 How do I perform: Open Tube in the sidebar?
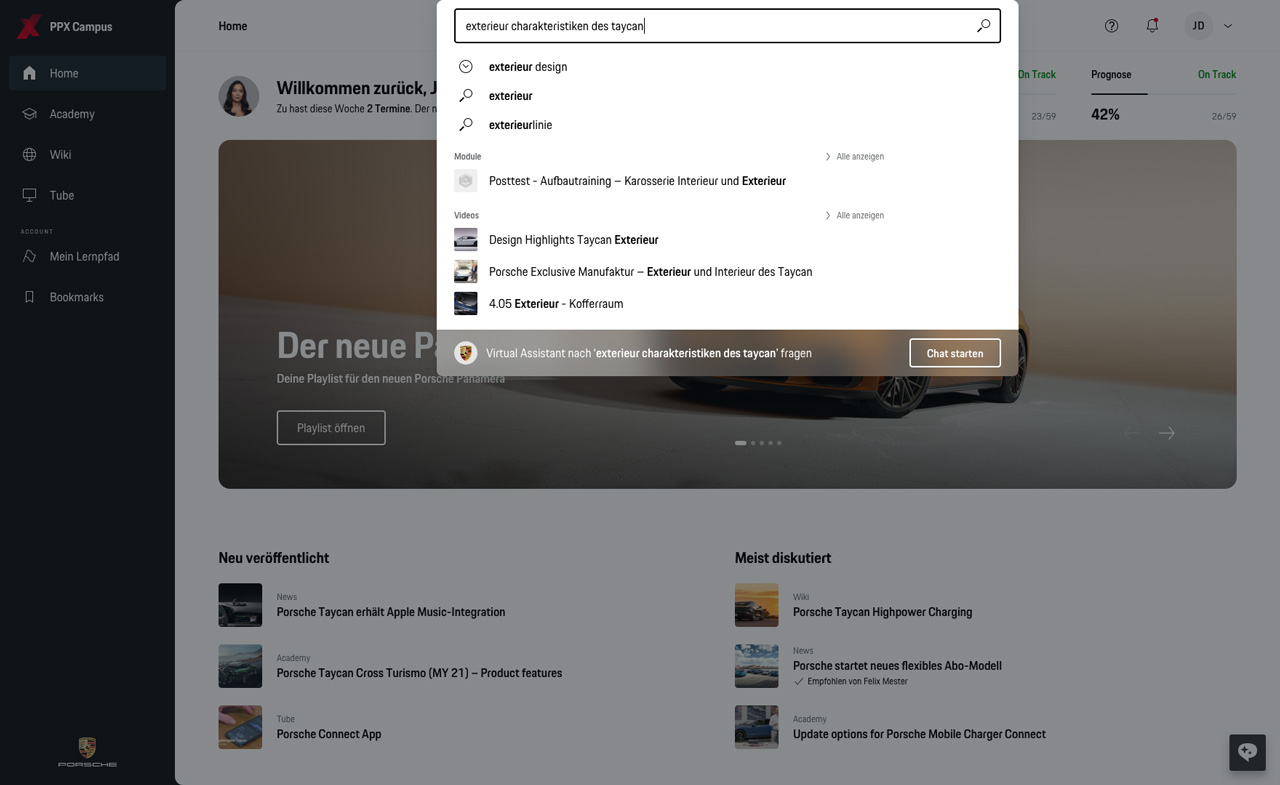pyautogui.click(x=88, y=196)
